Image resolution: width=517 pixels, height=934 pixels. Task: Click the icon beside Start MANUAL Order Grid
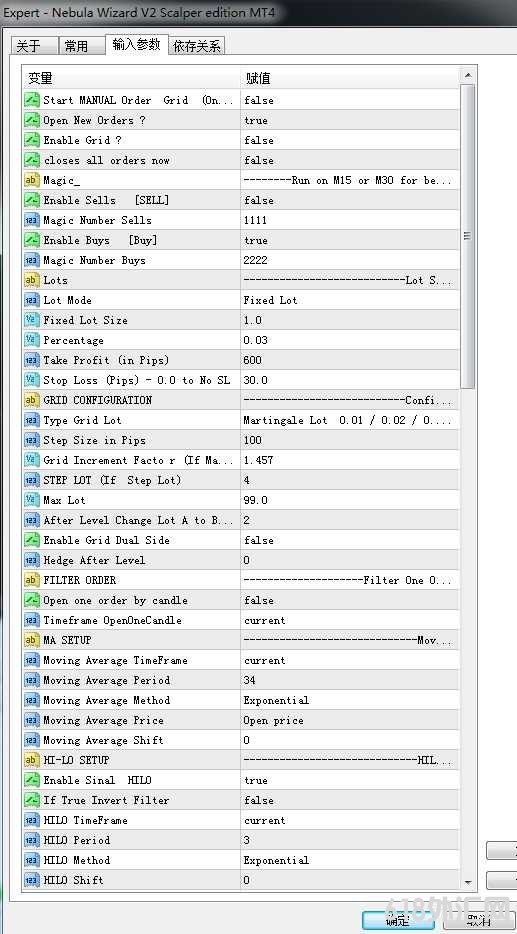pos(32,100)
